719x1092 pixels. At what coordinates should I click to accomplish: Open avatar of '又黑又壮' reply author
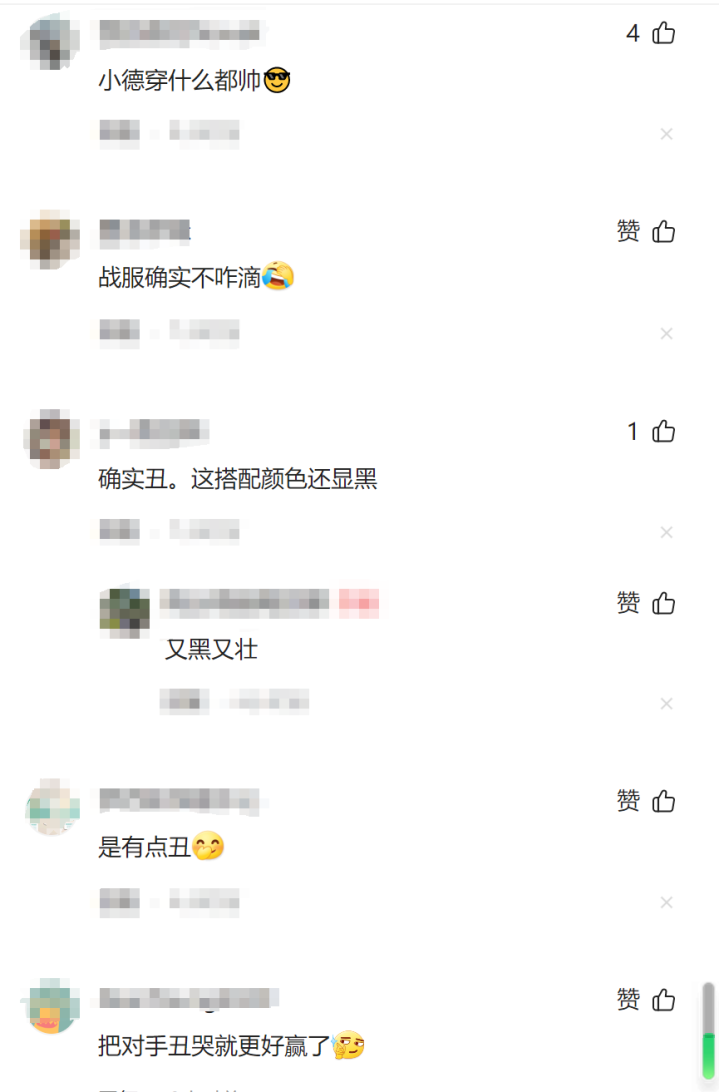point(125,613)
